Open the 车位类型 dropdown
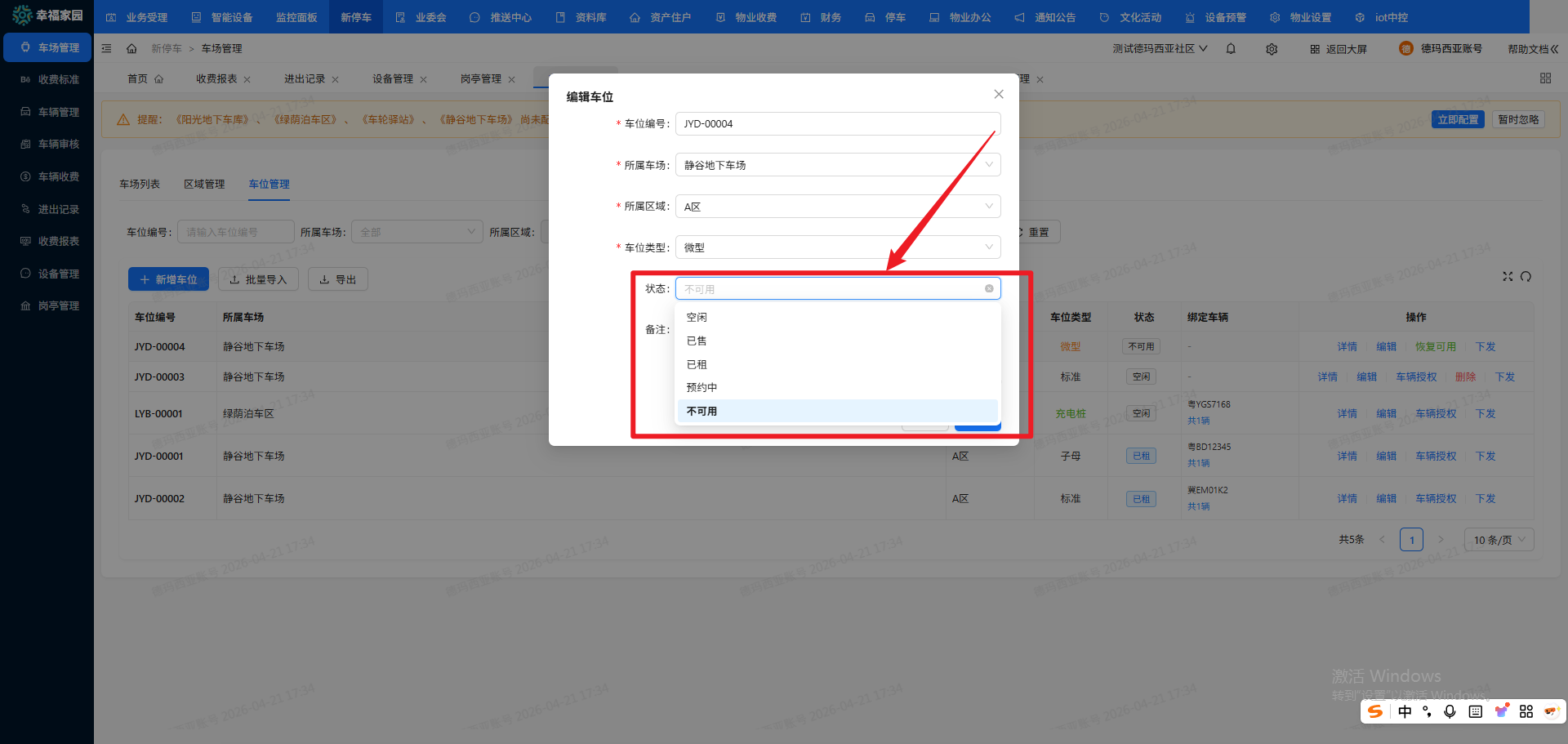Screen dimensions: 1568x744 coord(837,247)
